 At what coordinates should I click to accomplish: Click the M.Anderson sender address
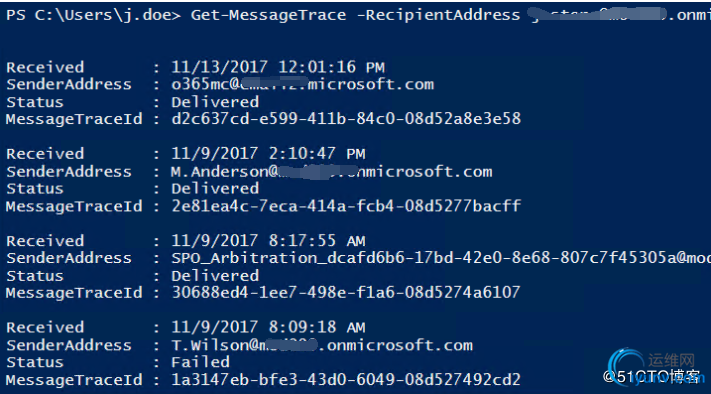[x=331, y=171]
